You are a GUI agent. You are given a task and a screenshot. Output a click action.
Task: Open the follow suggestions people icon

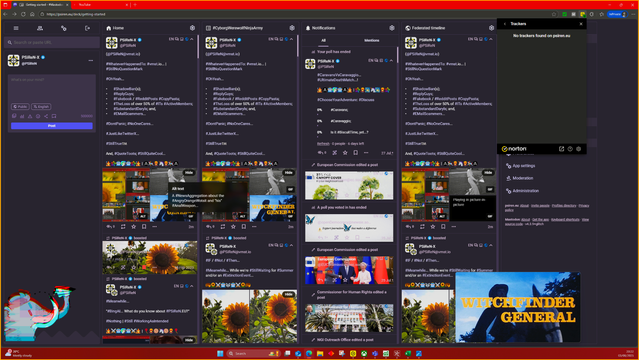point(40,28)
